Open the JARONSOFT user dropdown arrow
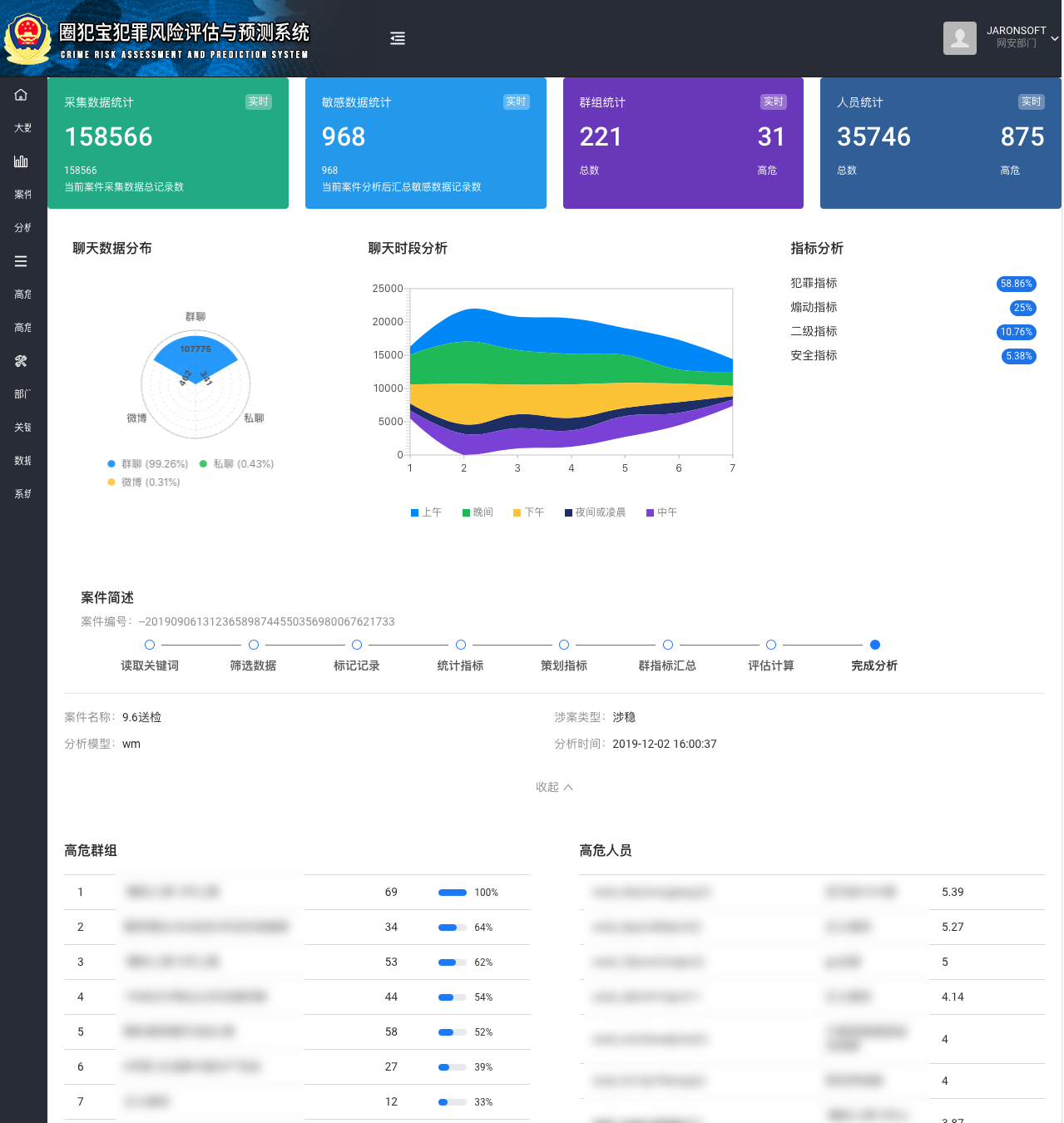This screenshot has height=1123, width=1064. [x=1054, y=38]
